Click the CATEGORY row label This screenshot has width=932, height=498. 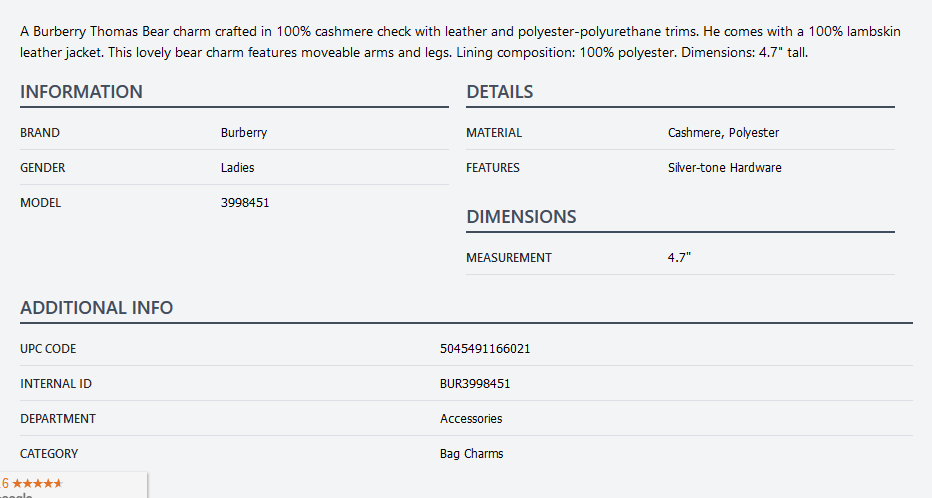point(49,454)
